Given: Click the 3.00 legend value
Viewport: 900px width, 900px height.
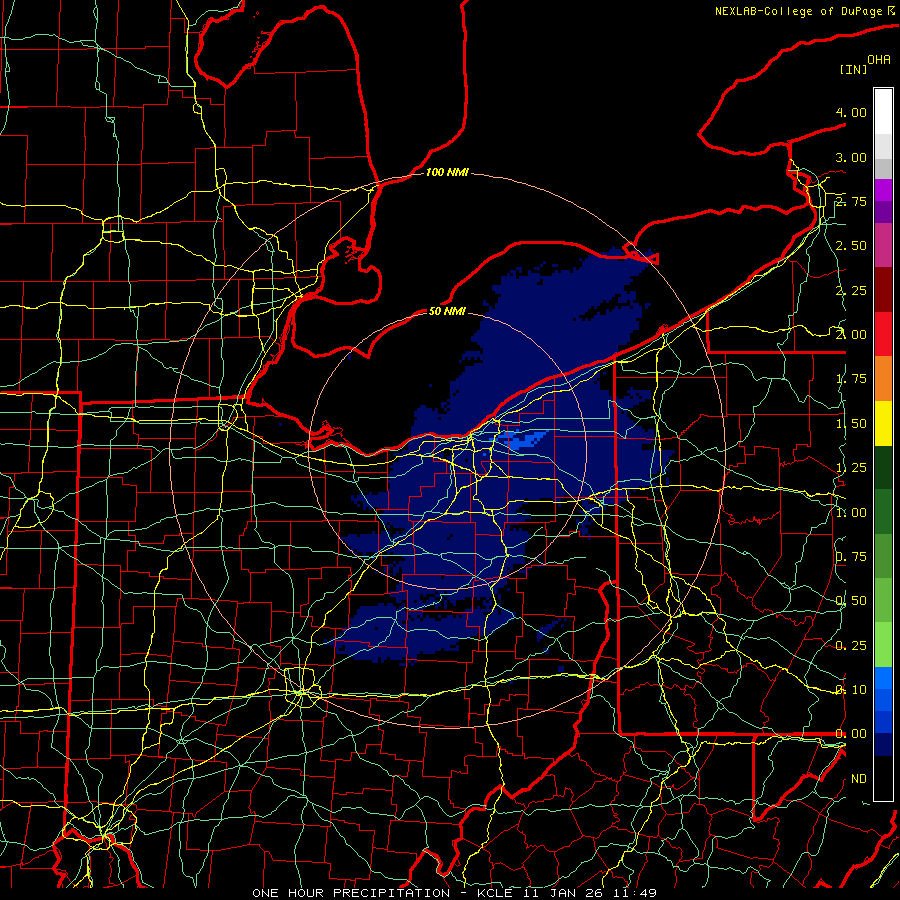Looking at the screenshot, I should click(851, 157).
